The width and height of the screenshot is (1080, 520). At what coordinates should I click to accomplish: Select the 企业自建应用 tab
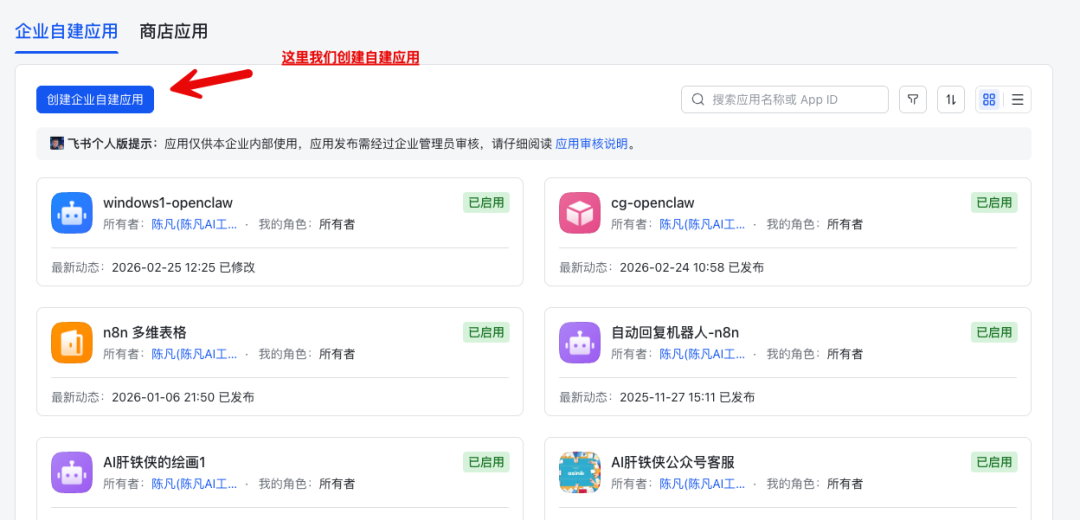point(66,31)
